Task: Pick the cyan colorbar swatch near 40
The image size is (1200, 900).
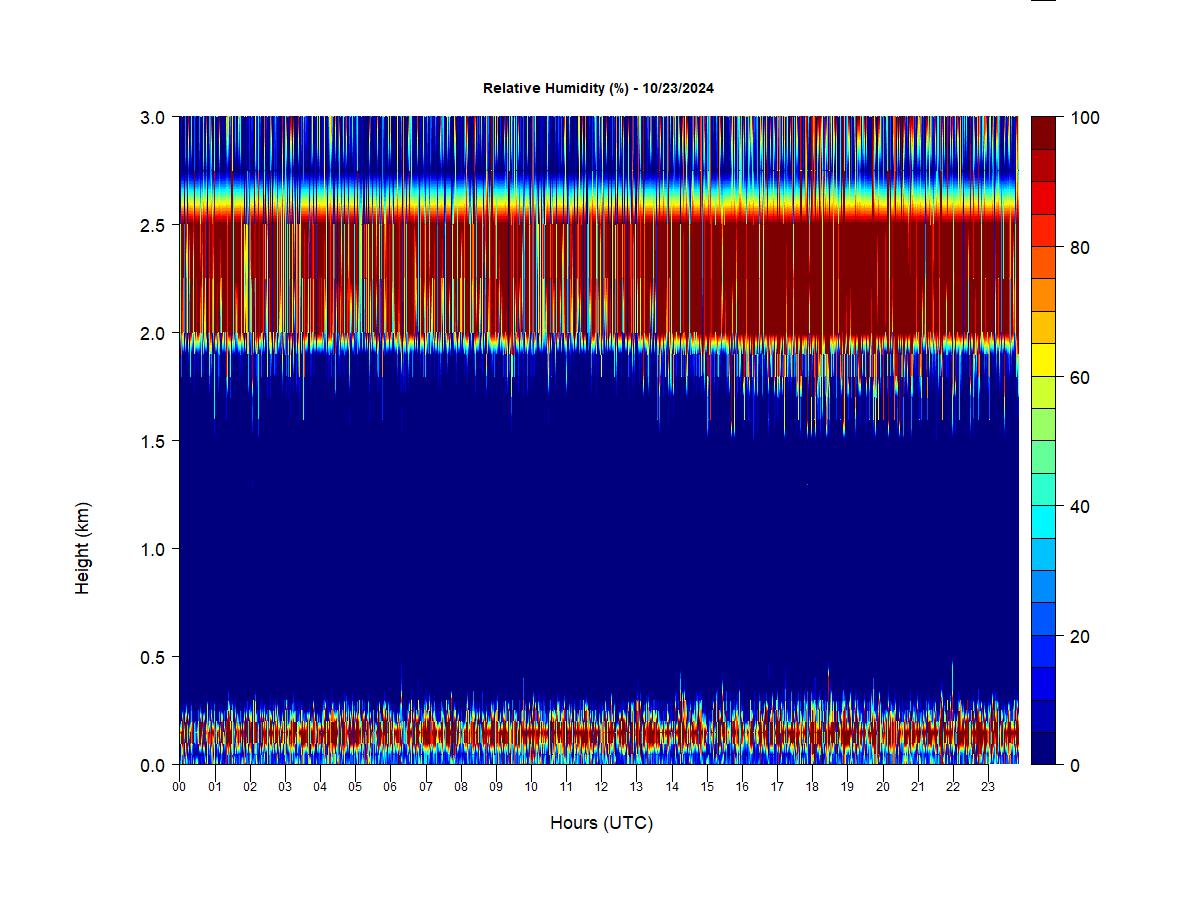Action: tap(1043, 521)
